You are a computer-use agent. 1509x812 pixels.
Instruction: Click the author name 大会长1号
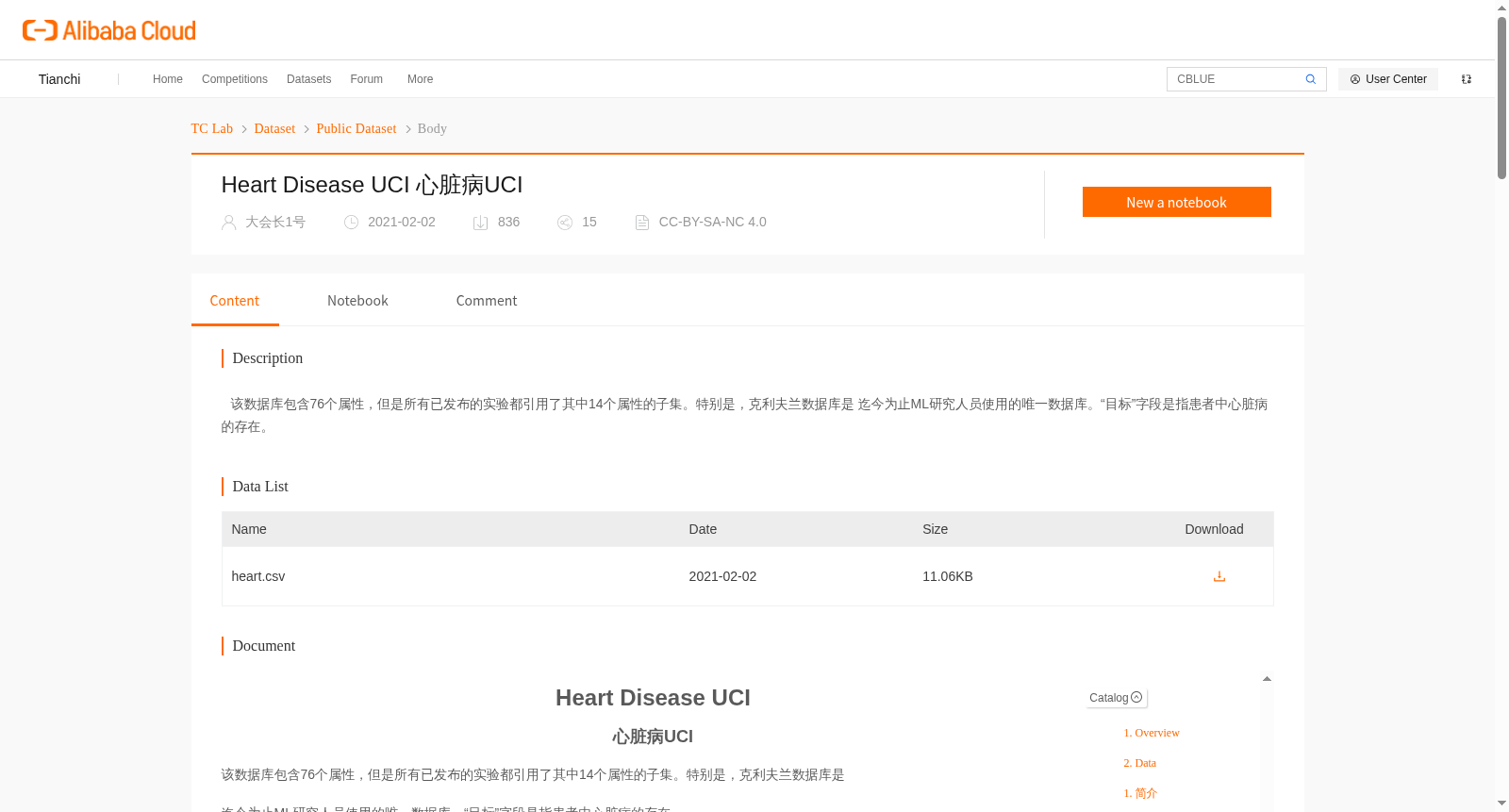pyautogui.click(x=275, y=222)
